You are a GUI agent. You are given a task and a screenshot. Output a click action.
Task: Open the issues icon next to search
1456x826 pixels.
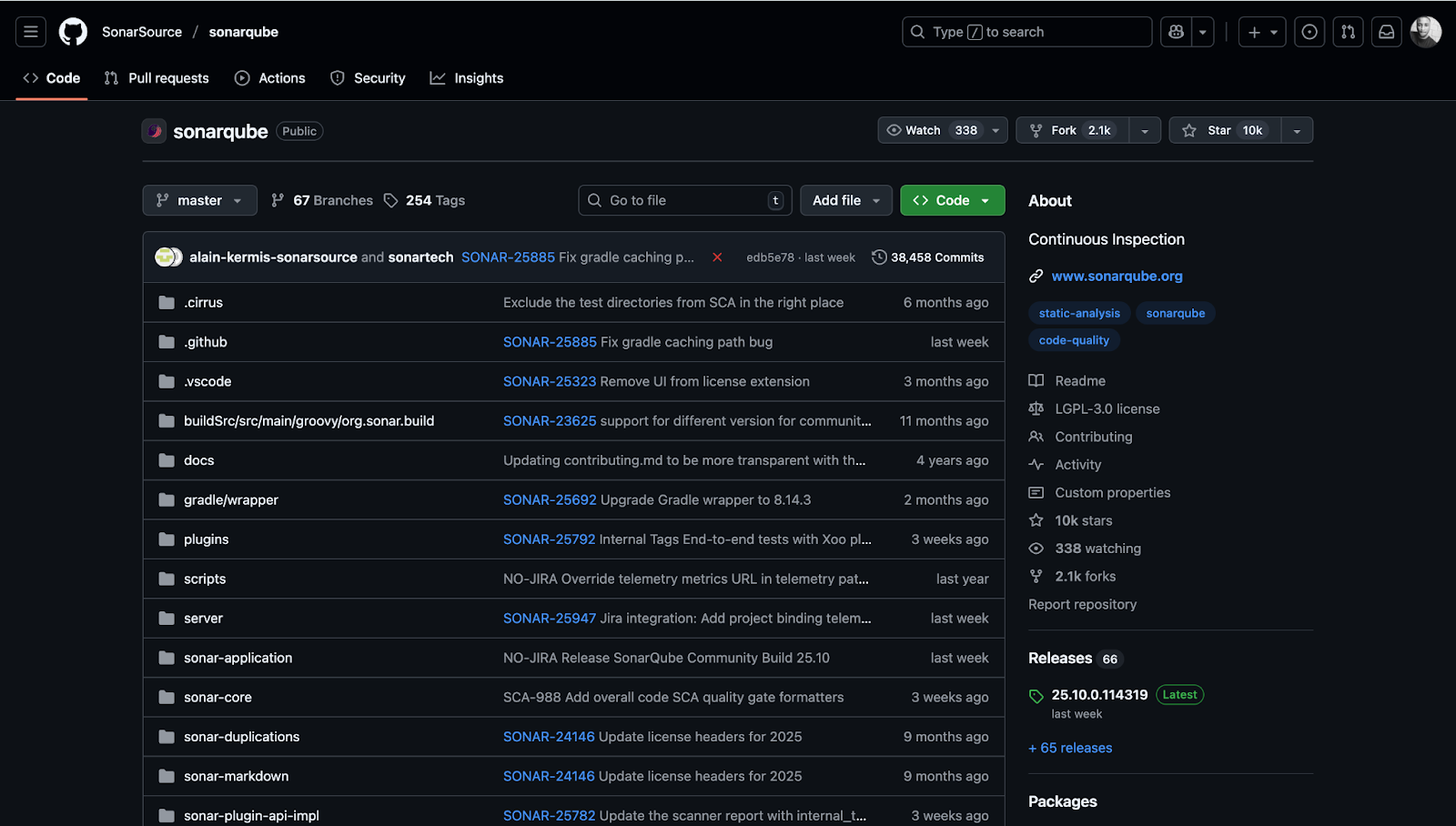pos(1309,31)
